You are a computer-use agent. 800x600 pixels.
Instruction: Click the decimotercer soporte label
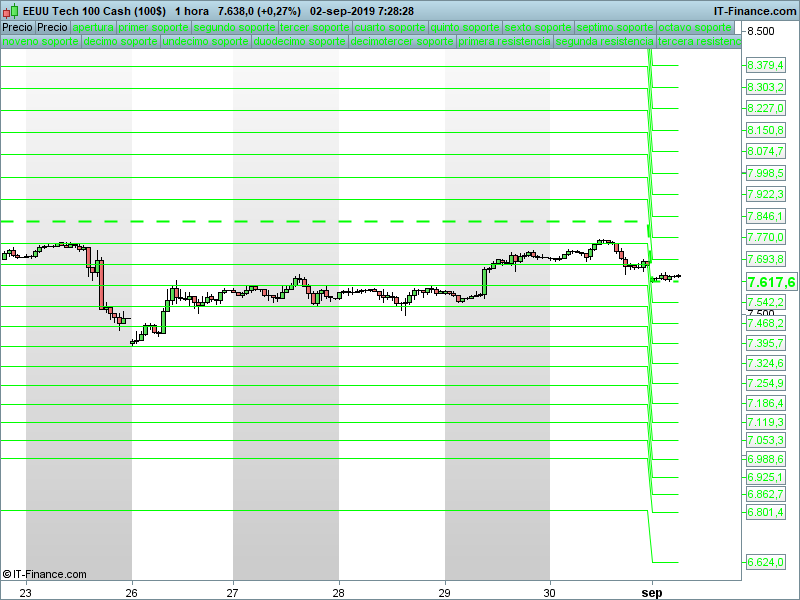click(x=402, y=41)
